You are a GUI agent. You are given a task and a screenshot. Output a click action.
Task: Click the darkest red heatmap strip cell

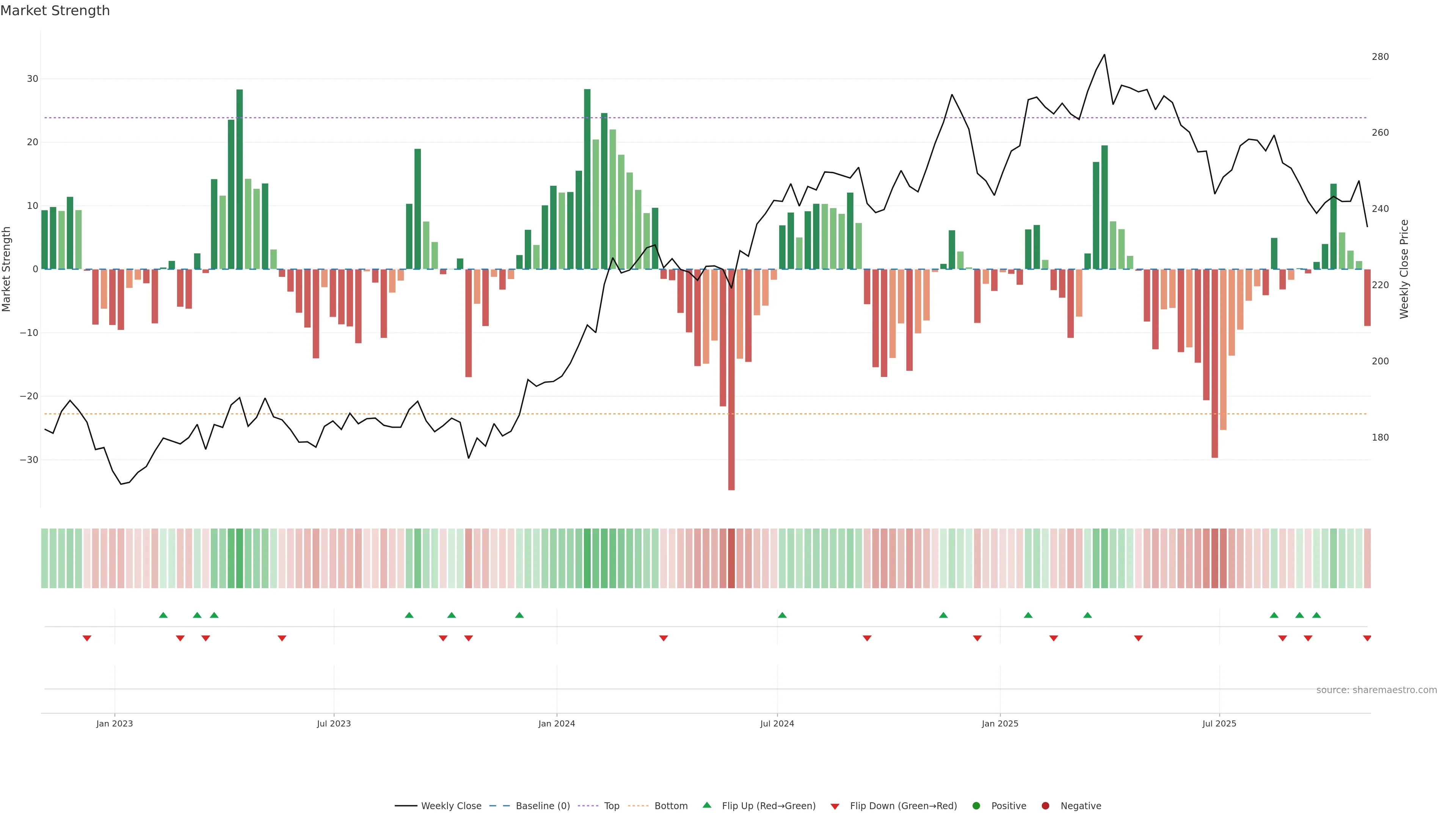point(731,558)
